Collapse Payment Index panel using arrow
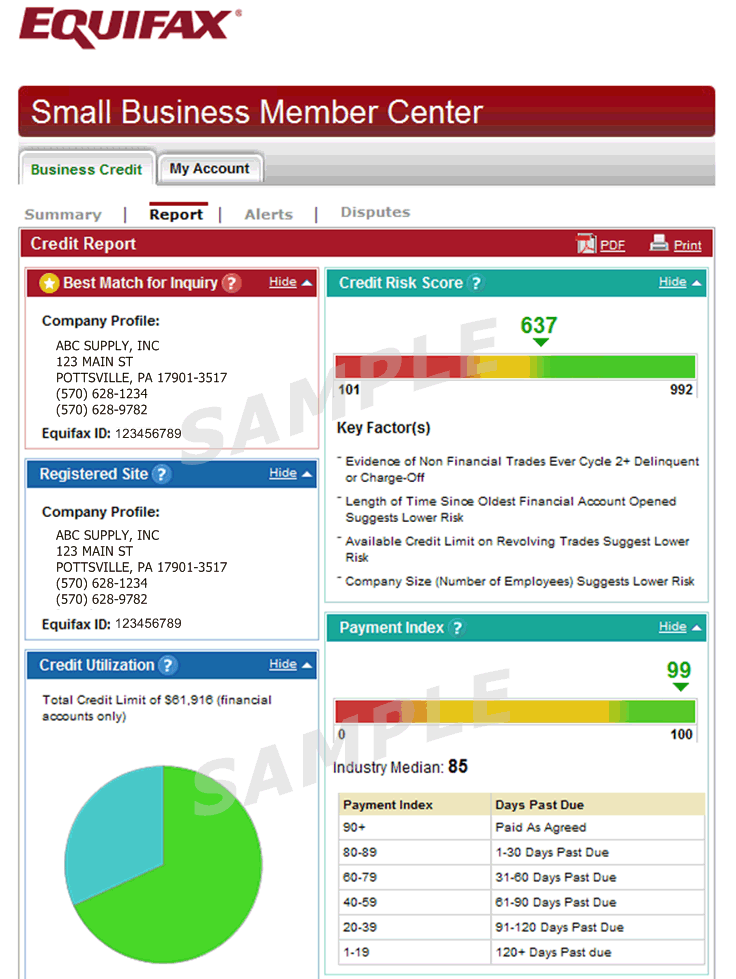 tap(697, 627)
